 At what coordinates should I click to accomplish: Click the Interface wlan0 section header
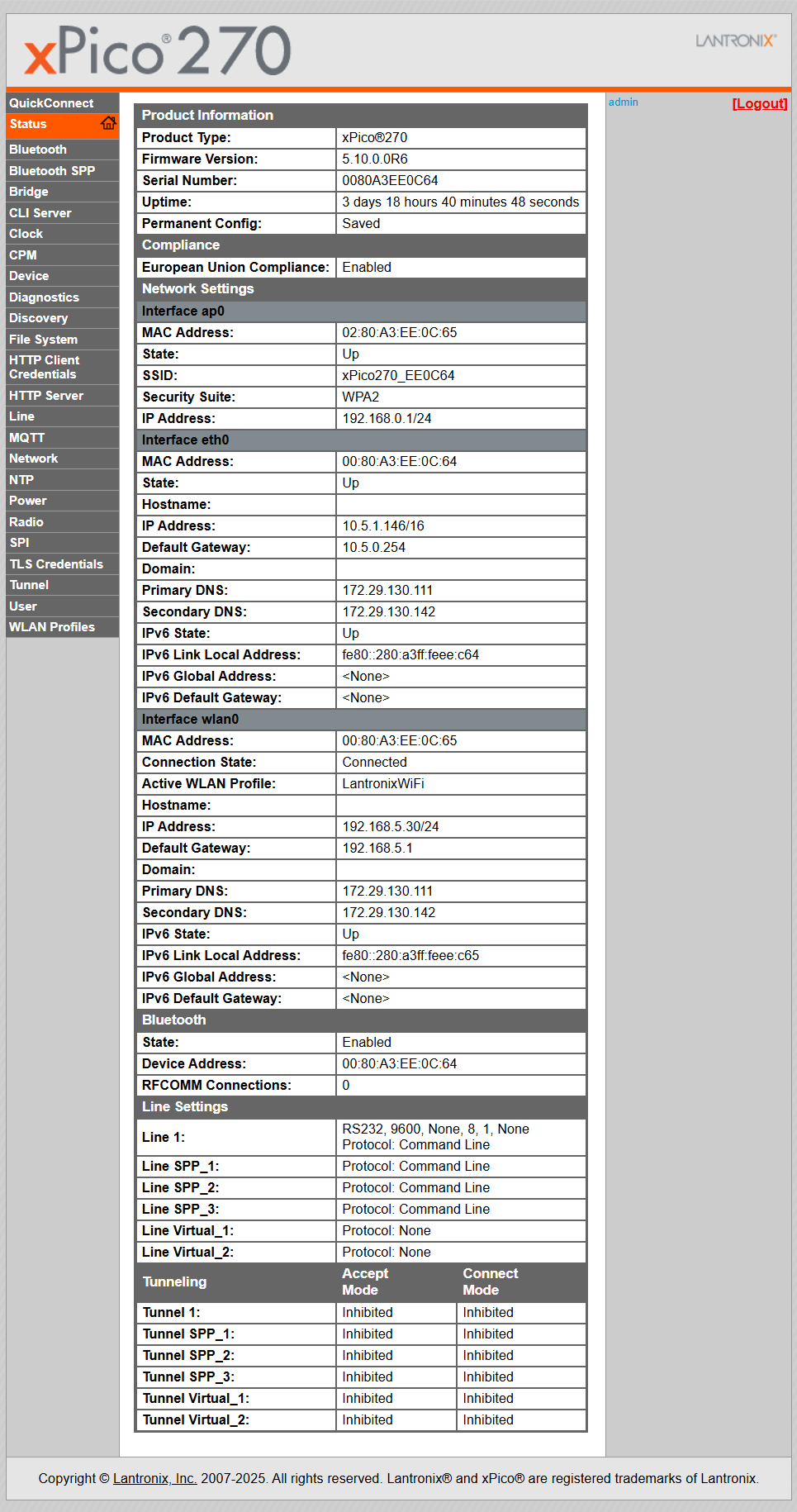(x=361, y=720)
